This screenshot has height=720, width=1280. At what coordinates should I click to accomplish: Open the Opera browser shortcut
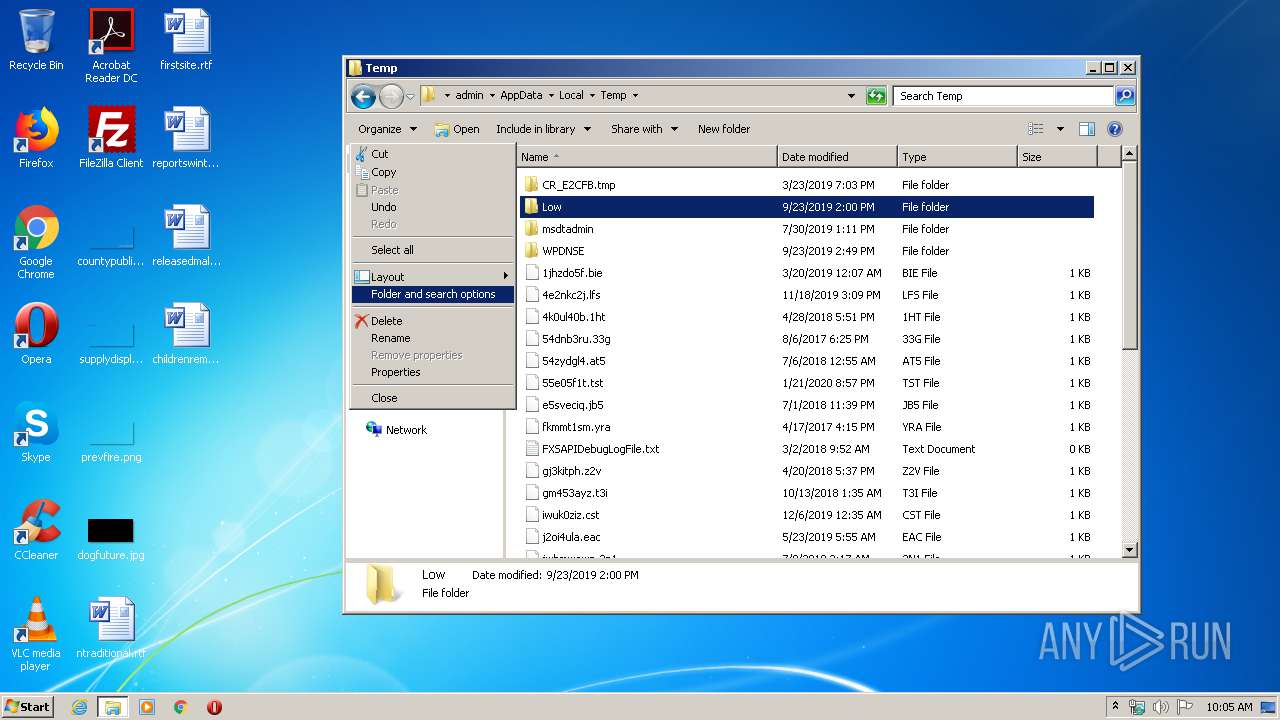36,334
